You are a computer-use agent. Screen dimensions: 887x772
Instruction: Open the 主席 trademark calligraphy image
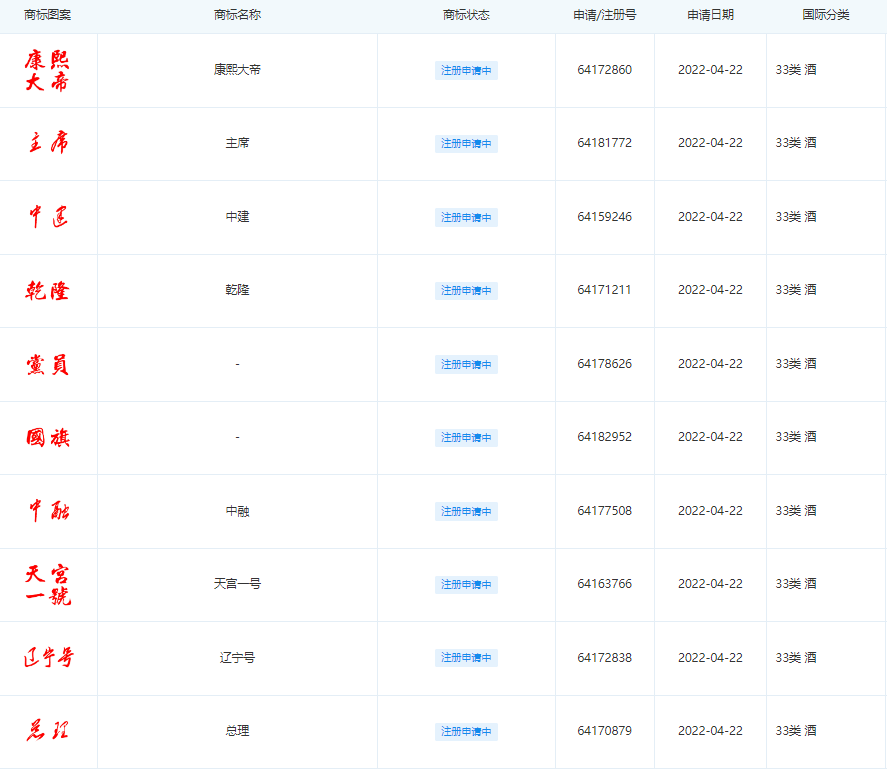click(x=48, y=143)
